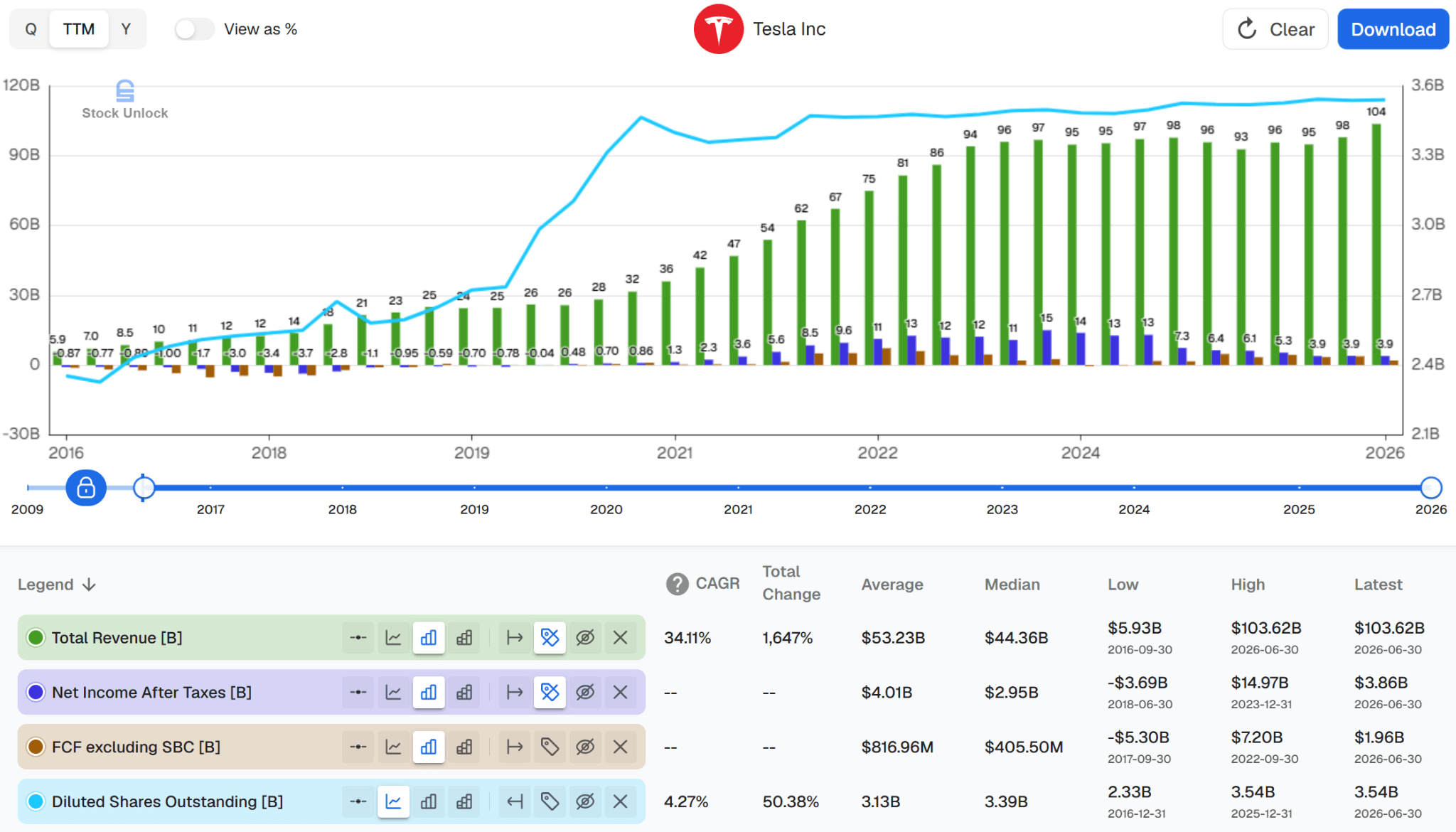Click the green Total Revenue color dot
1456x832 pixels.
[x=36, y=637]
